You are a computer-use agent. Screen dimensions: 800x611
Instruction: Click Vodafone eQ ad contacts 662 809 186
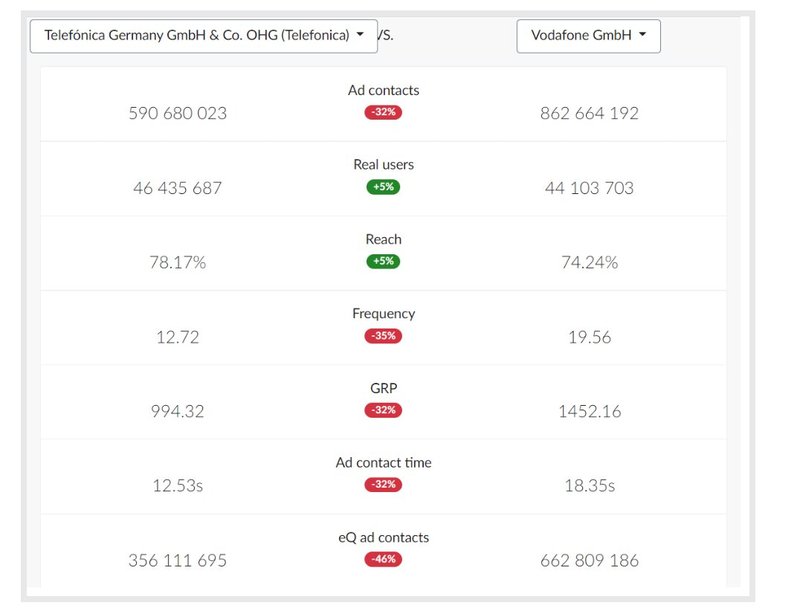click(x=589, y=561)
